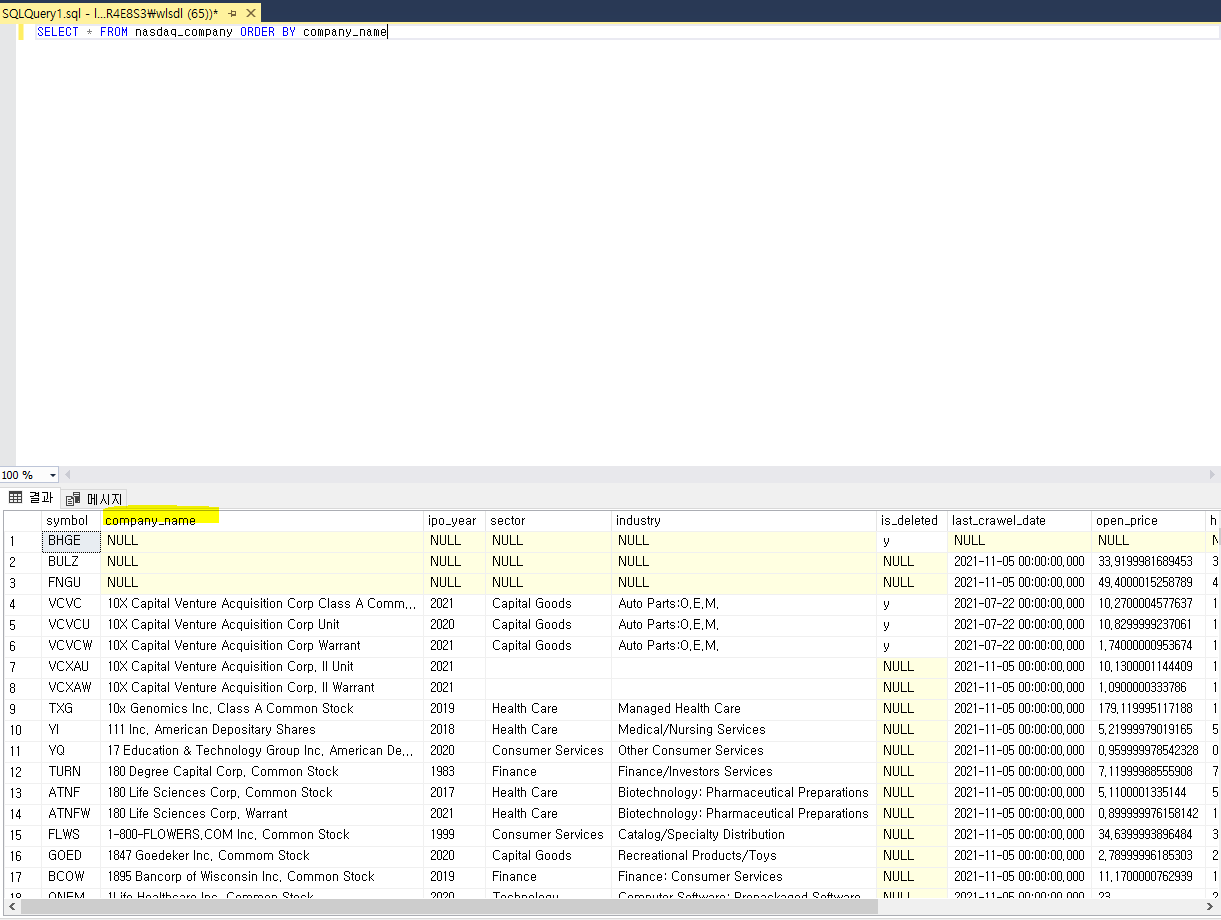Click the open_price 179.119995117188 cell
Viewport: 1221px width, 920px height.
coord(1149,709)
